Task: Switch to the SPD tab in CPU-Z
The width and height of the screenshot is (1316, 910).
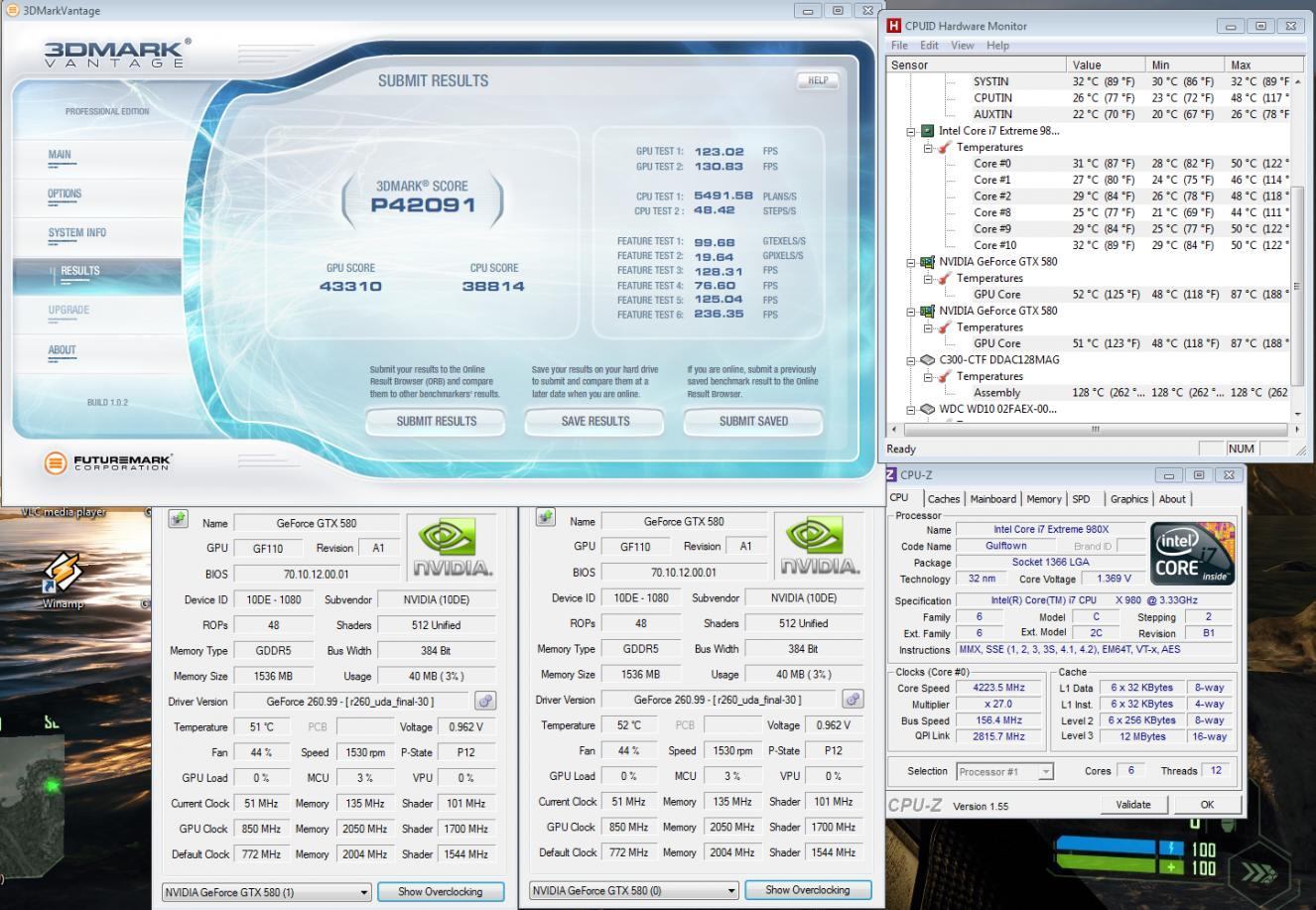Action: point(1081,499)
